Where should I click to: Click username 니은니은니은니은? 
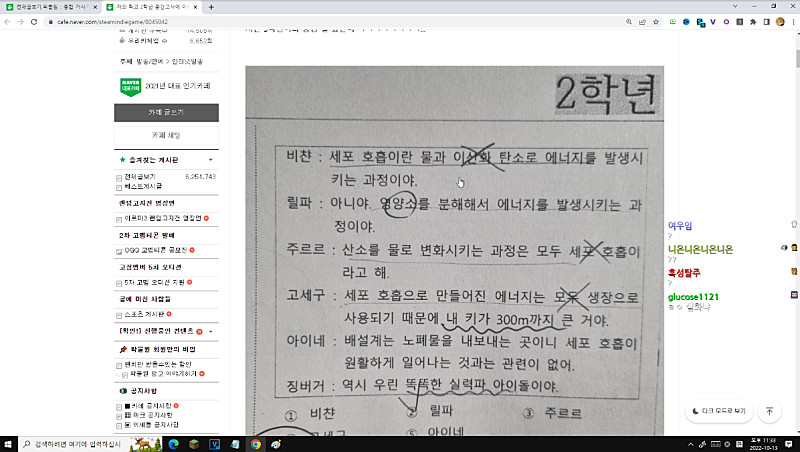[700, 249]
